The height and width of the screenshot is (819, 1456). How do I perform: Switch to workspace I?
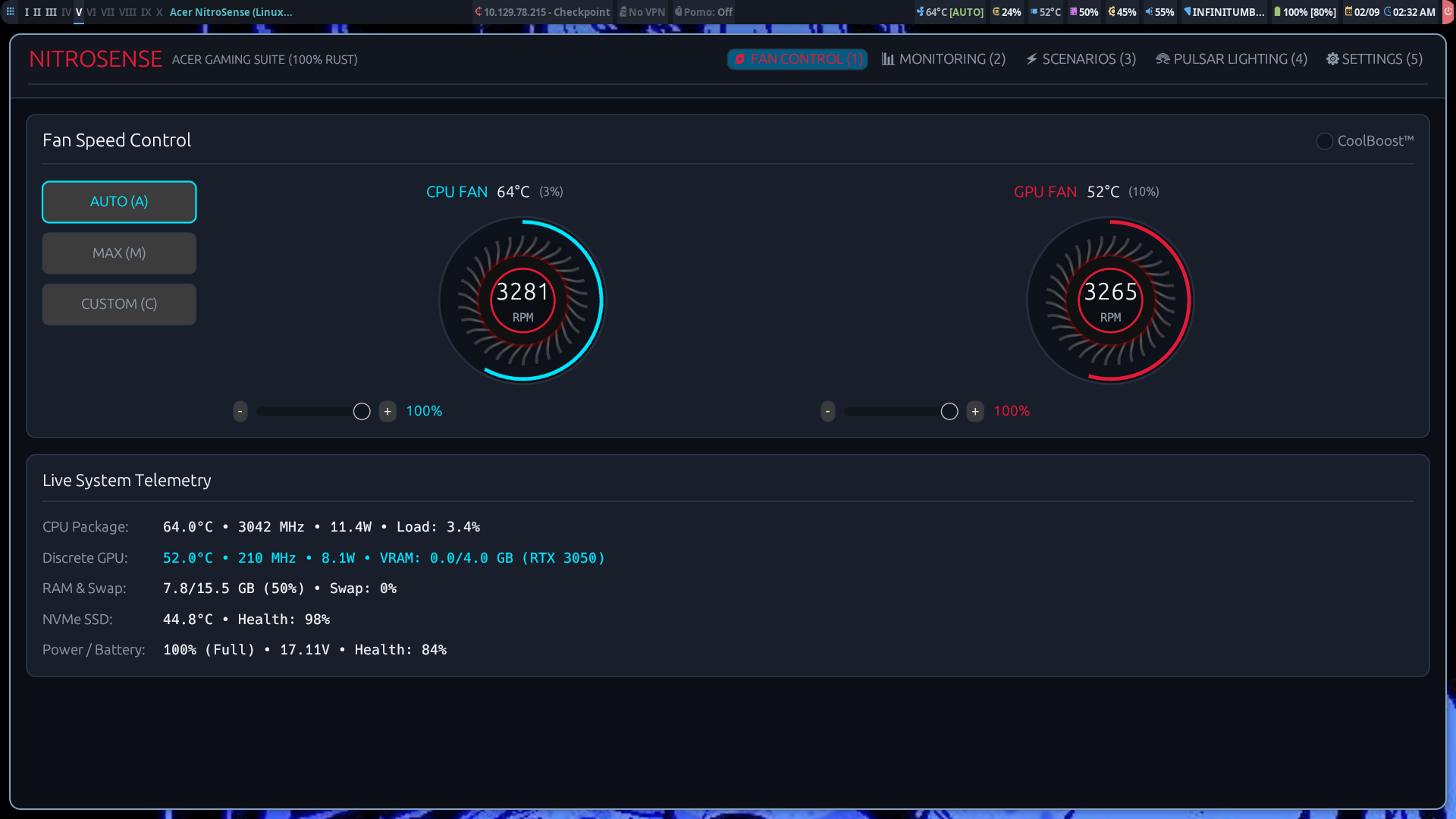coord(27,12)
